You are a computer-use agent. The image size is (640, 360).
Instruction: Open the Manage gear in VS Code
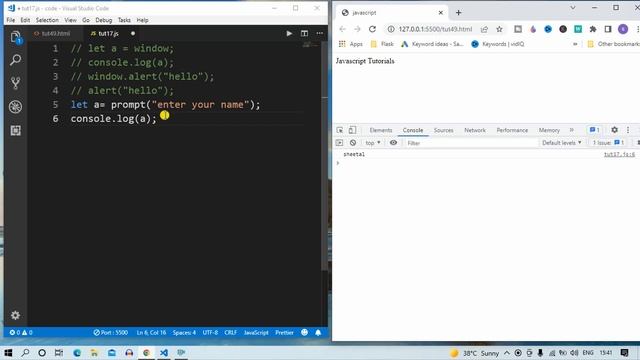coord(16,315)
